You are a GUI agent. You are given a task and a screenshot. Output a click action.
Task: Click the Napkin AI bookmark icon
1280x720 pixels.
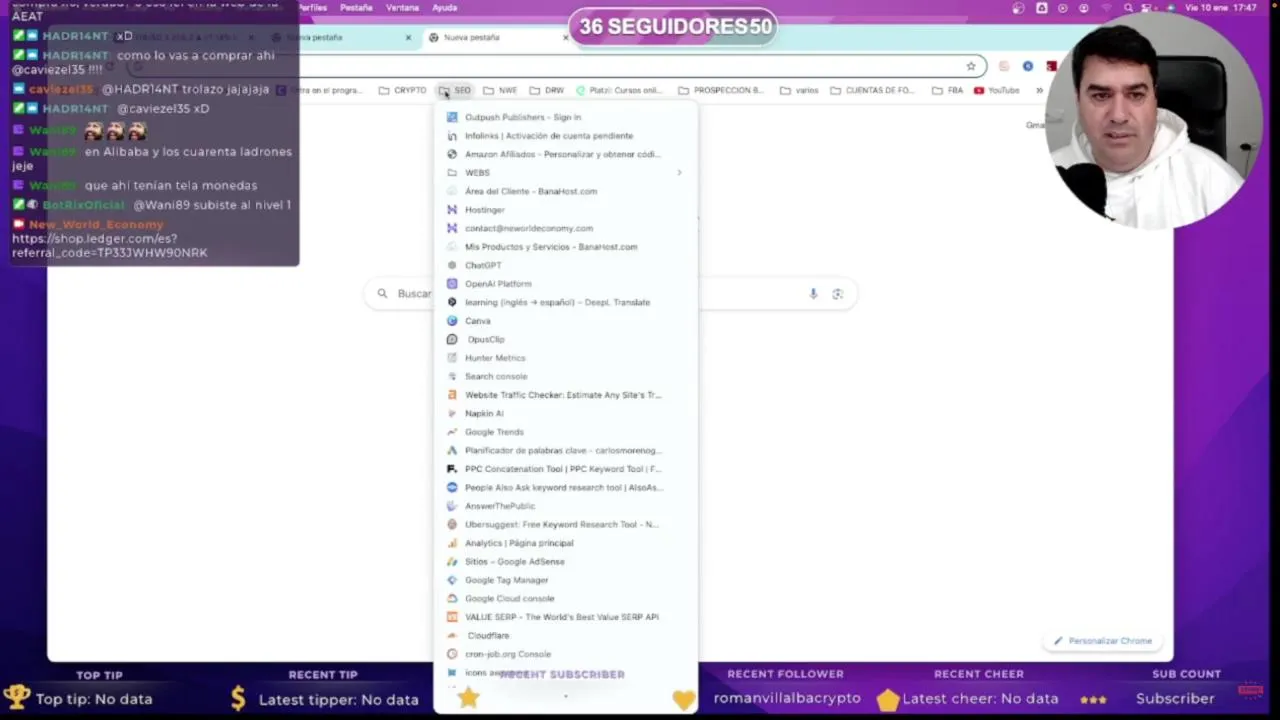[x=452, y=413]
